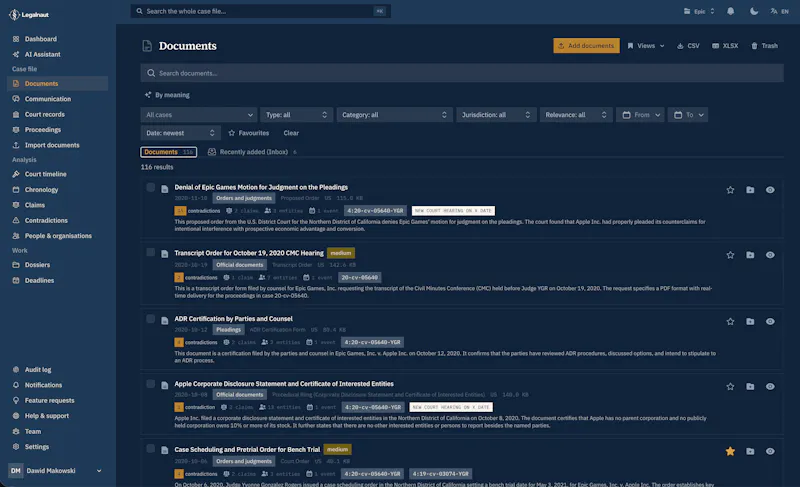The height and width of the screenshot is (487, 800).
Task: Open the Epic case switcher
Action: pos(699,11)
